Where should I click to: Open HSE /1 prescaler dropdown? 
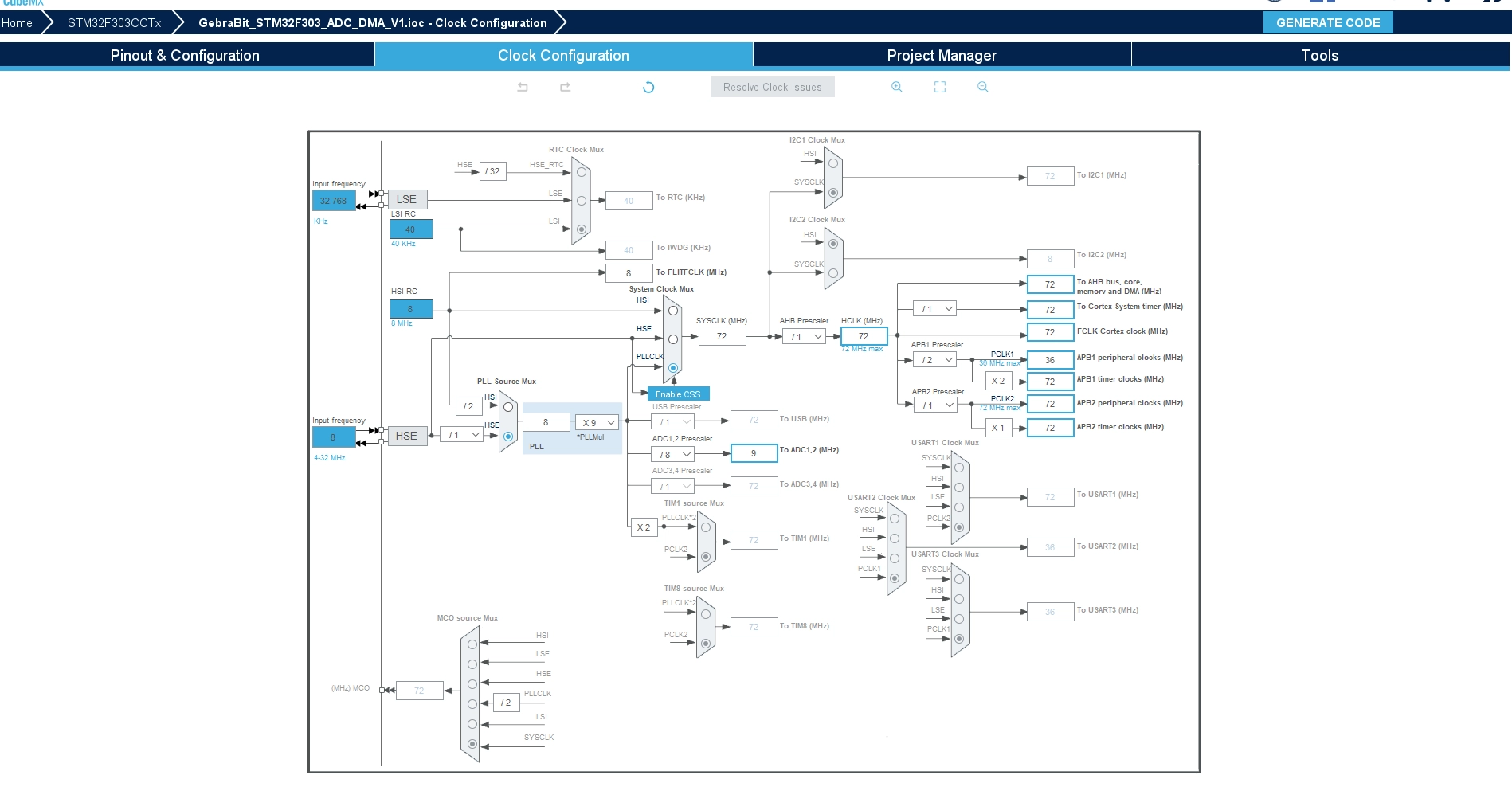coord(463,435)
